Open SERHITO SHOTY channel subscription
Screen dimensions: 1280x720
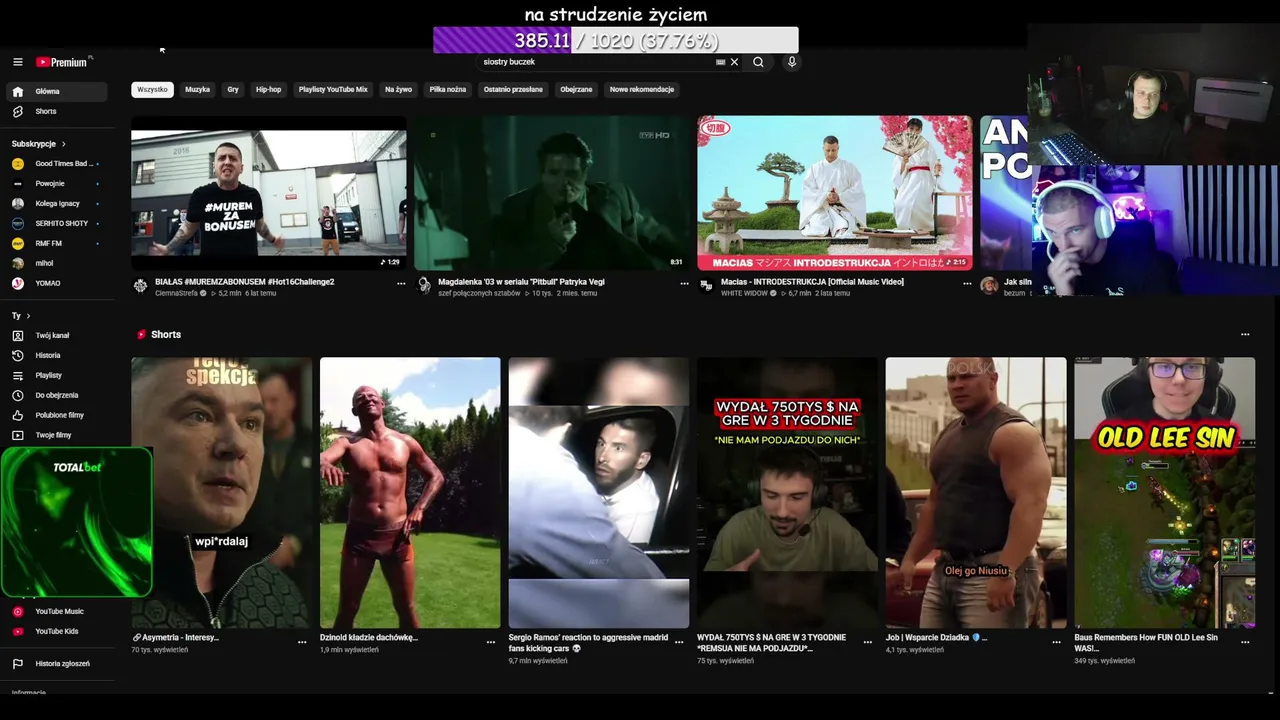pos(55,223)
